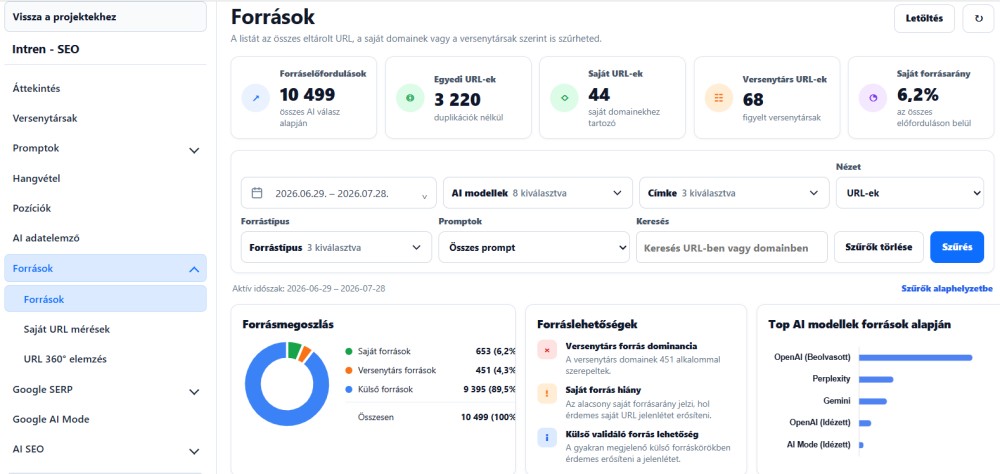This screenshot has width=1000, height=474.
Task: Open the Címke 3 kiválasztva dropdown
Action: tap(734, 193)
